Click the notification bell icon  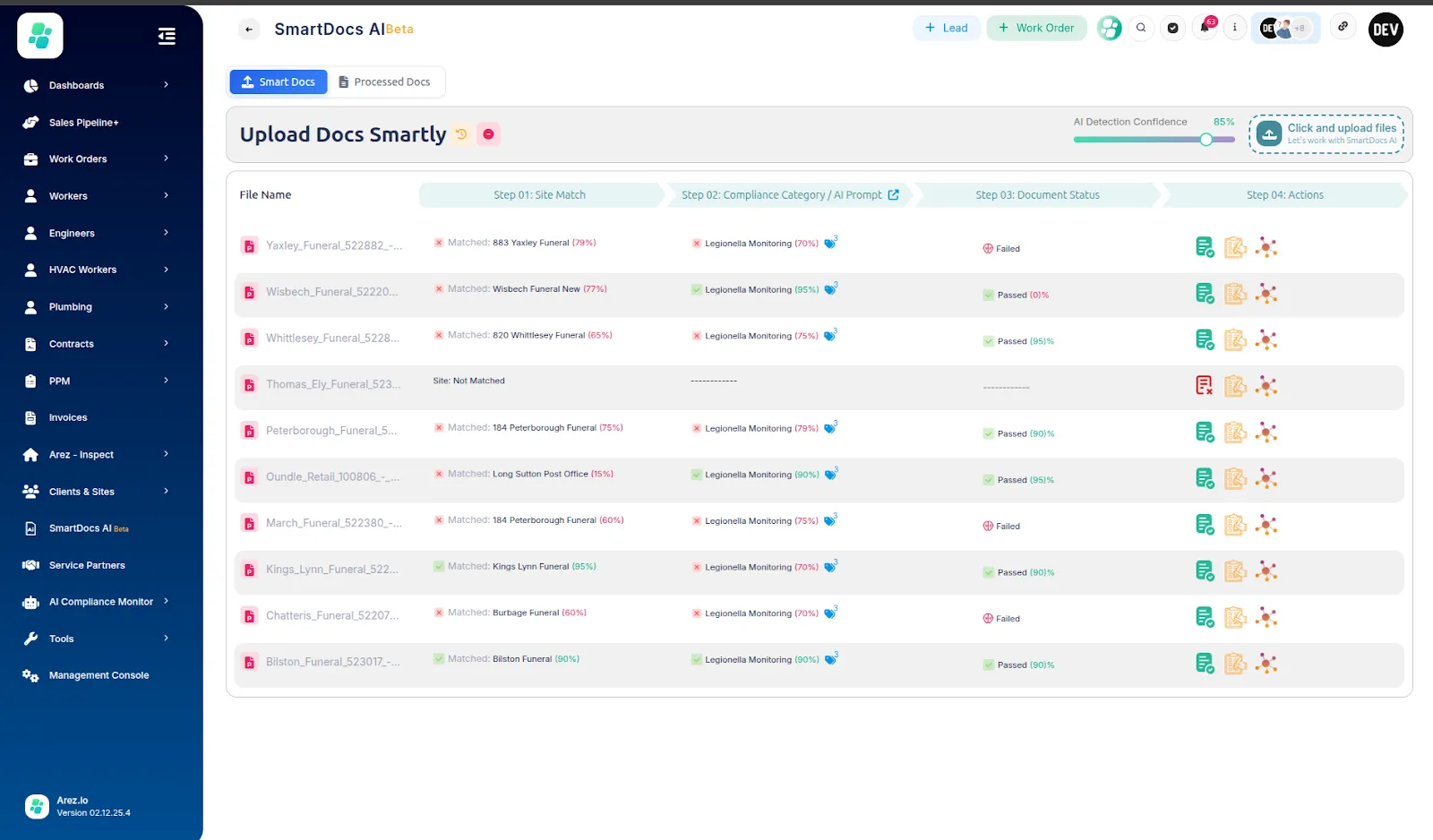pos(1205,28)
